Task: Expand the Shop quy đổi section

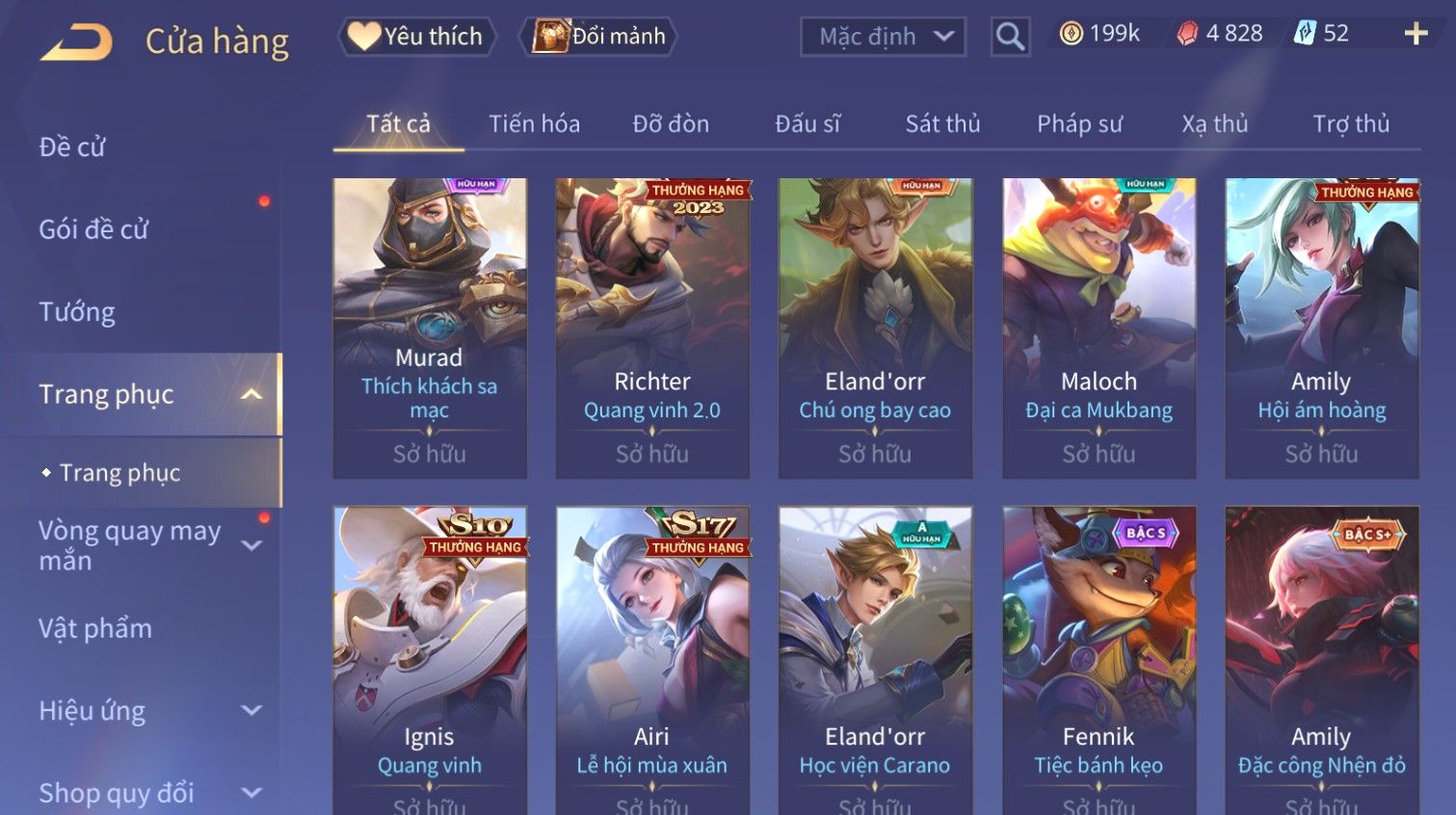Action: click(251, 793)
